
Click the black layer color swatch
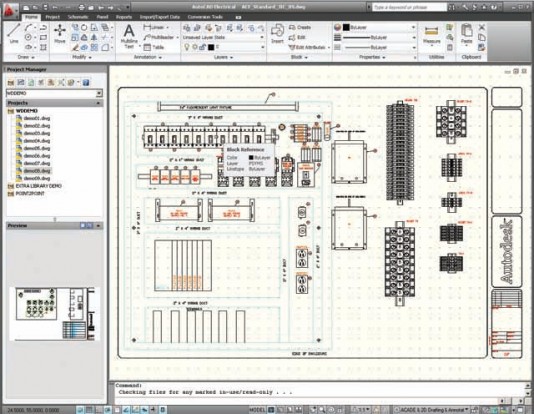(x=211, y=47)
